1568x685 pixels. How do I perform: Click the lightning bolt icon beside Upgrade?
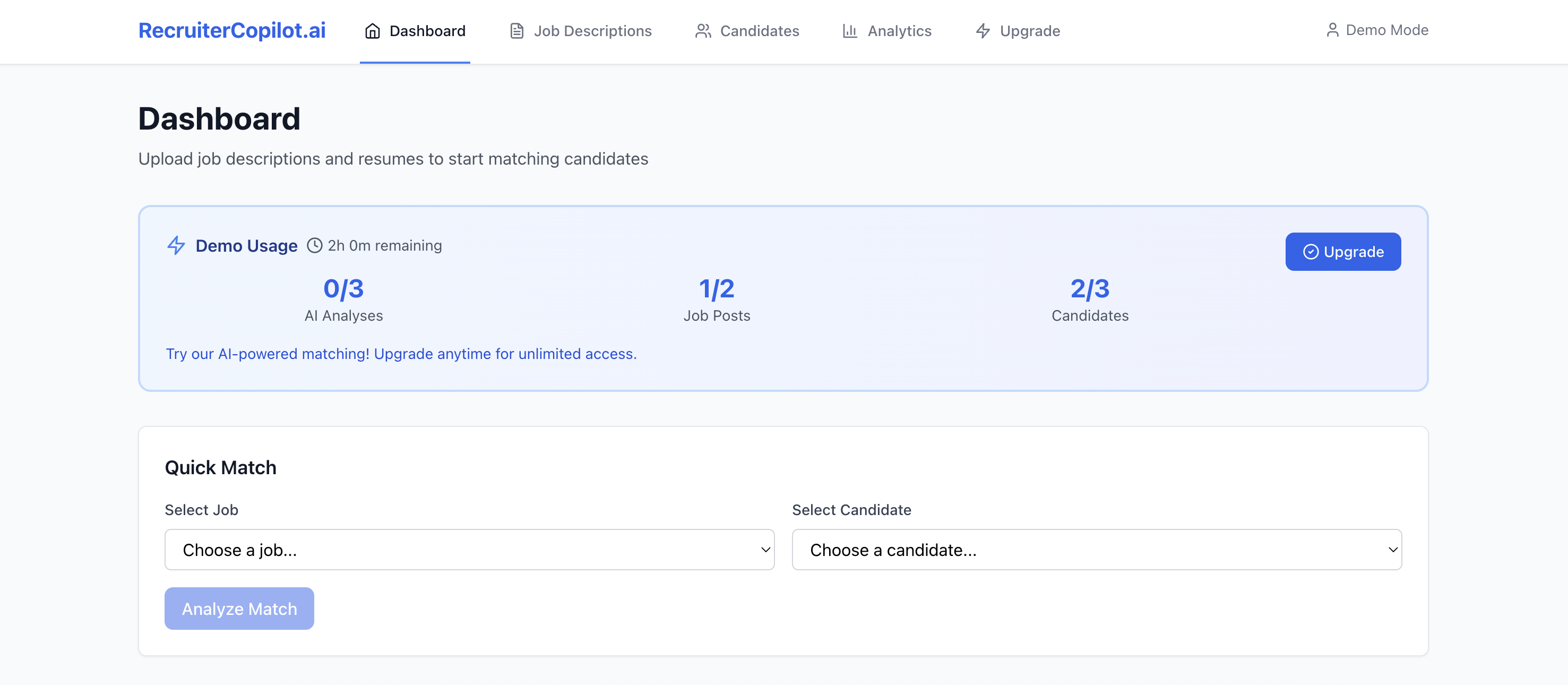tap(983, 30)
